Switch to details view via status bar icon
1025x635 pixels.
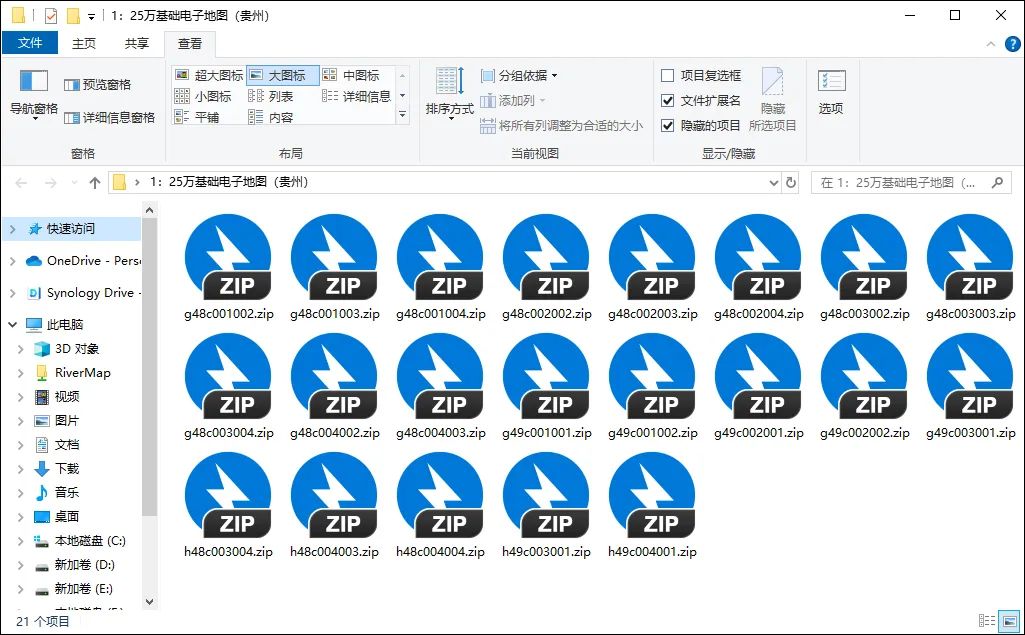coord(986,621)
